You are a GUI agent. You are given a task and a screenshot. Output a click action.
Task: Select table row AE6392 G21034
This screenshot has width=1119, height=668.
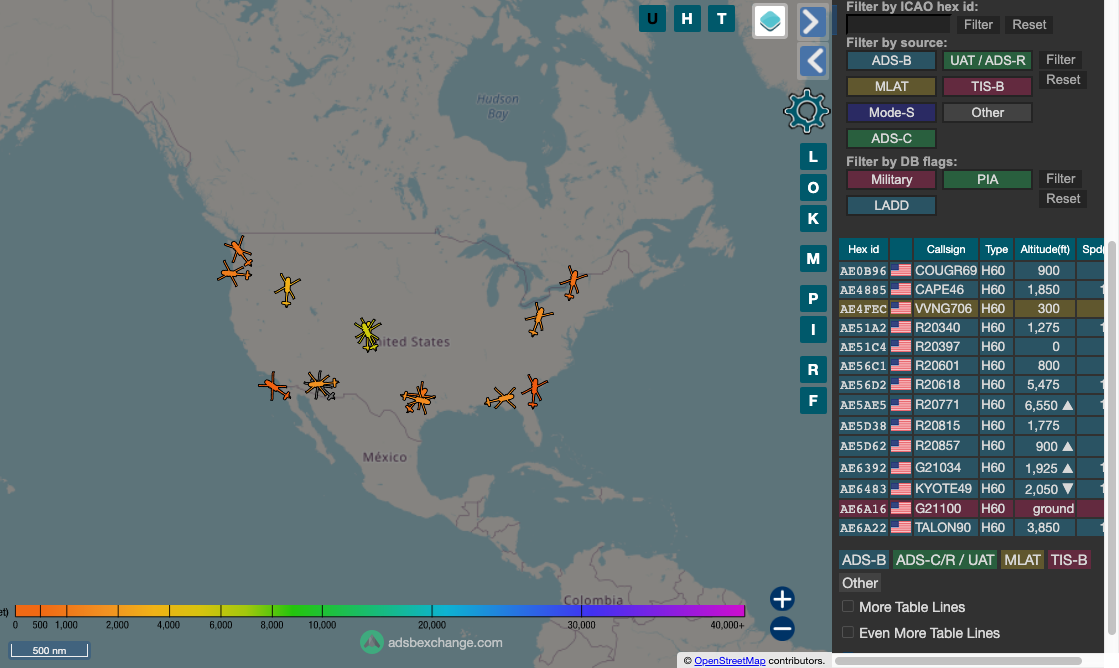(971, 467)
